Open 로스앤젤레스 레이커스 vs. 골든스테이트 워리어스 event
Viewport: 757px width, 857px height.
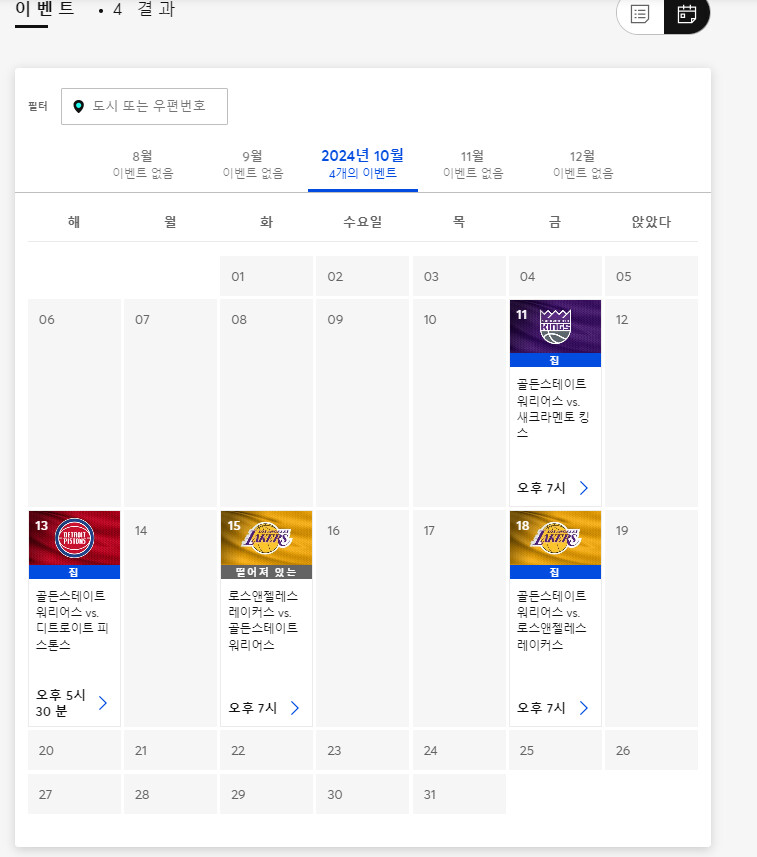pyautogui.click(x=263, y=620)
